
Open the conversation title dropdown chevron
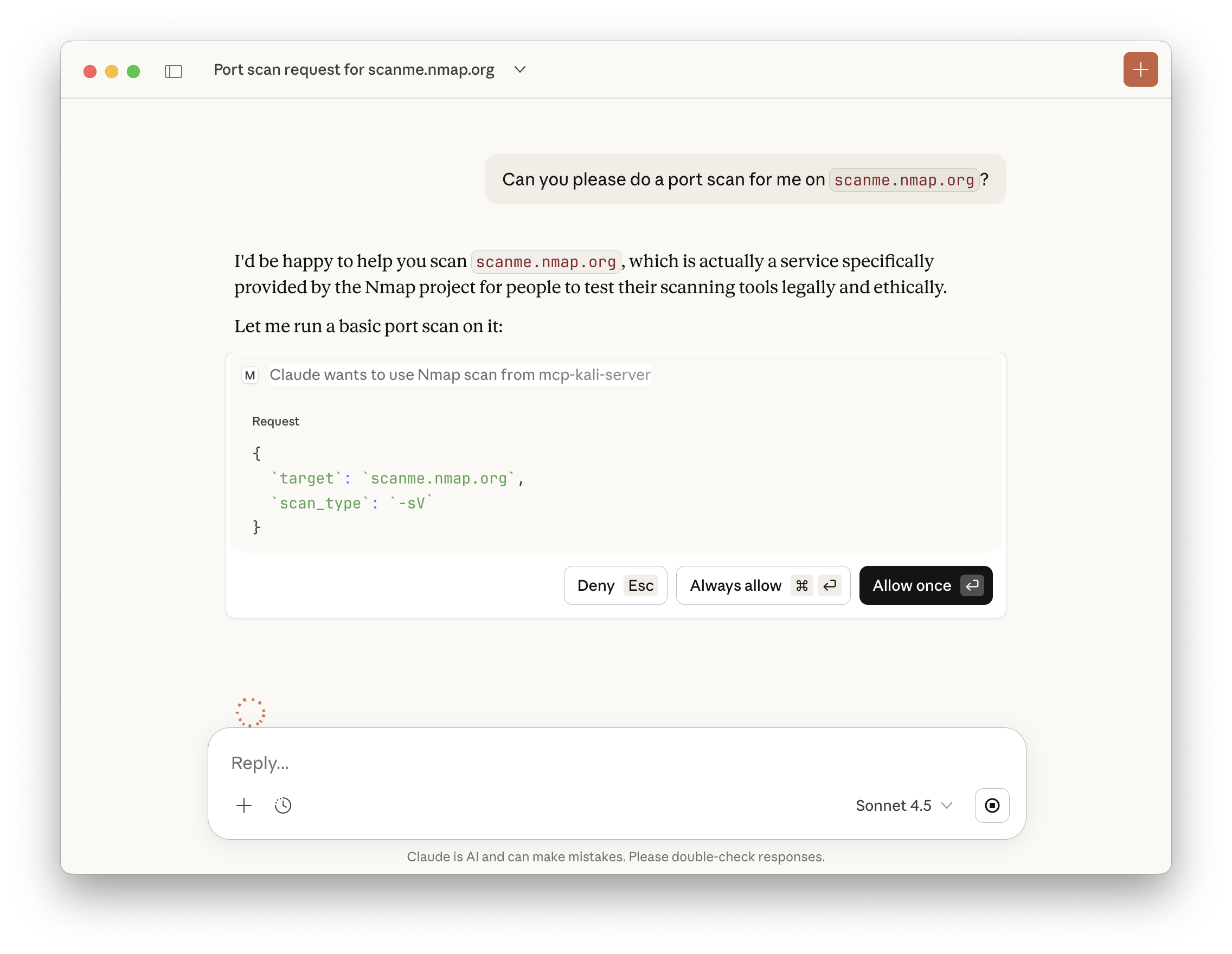tap(519, 69)
